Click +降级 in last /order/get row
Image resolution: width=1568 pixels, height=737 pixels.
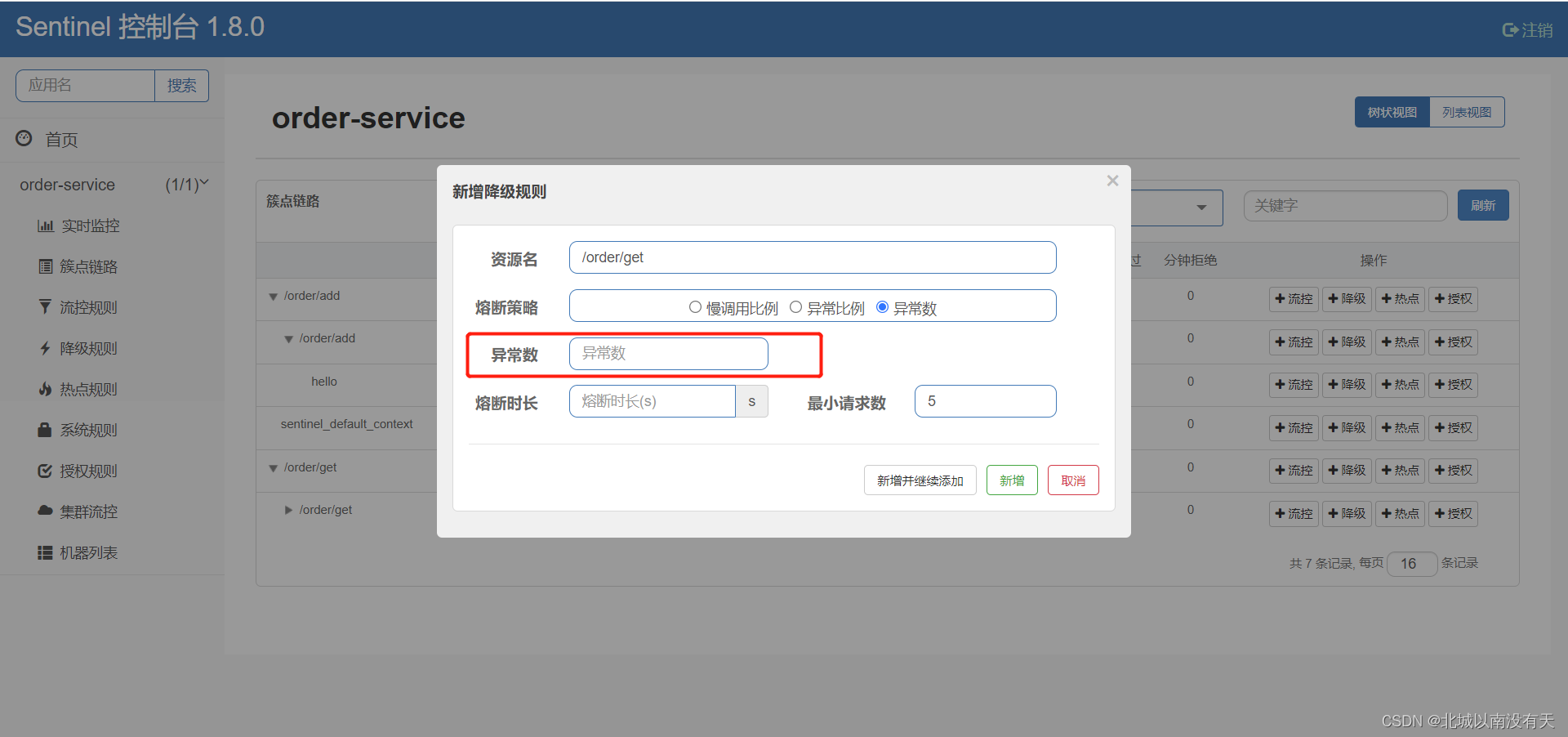(1347, 514)
